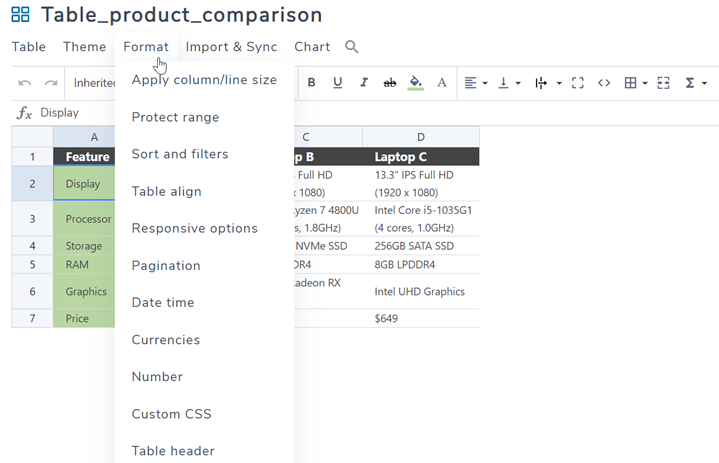719x463 pixels.
Task: Select Sort and filters menu entry
Action: coord(180,154)
